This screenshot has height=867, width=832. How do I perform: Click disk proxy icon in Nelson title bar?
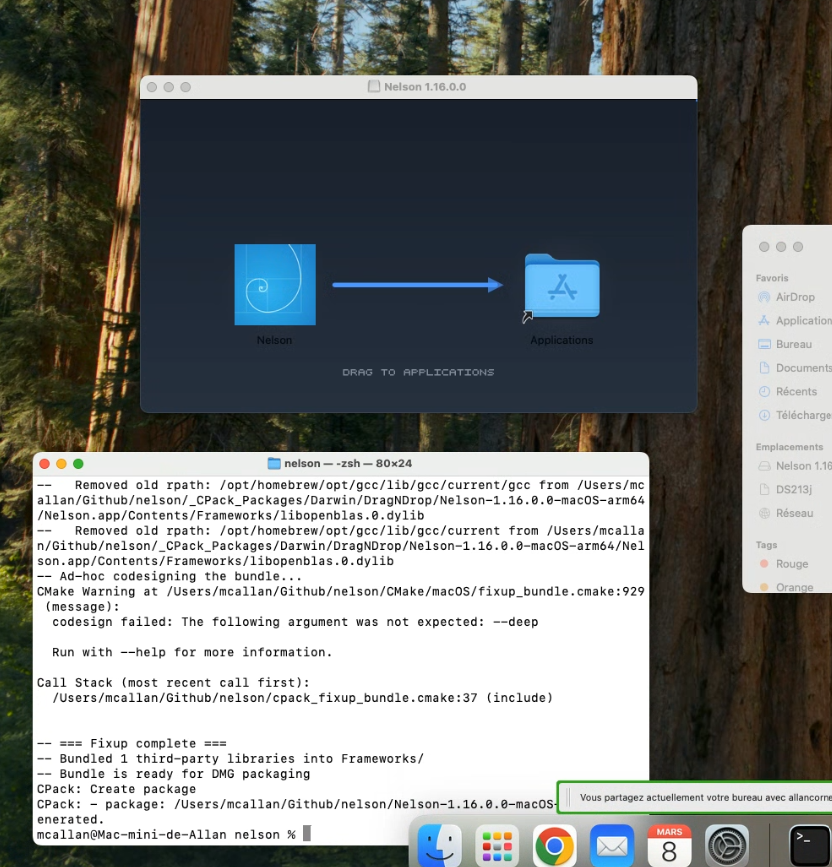click(x=374, y=86)
